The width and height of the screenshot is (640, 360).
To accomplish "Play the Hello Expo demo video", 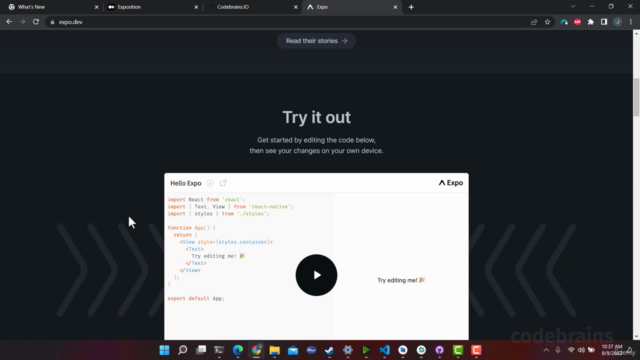I will (x=316, y=275).
